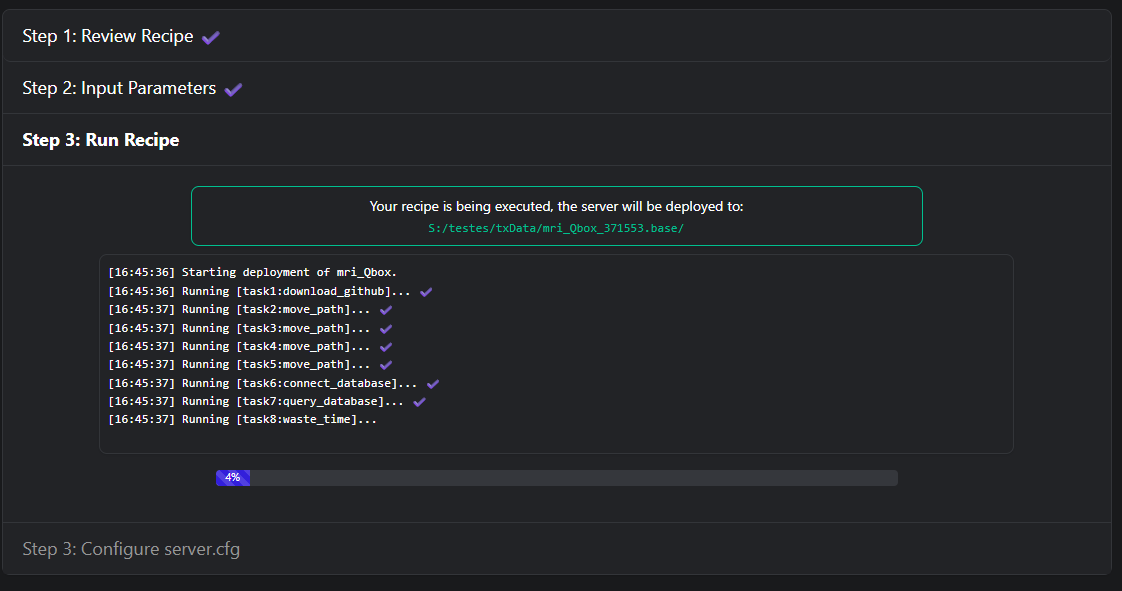Click the checkmark after task3:move_path
The image size is (1122, 591).
pos(386,328)
